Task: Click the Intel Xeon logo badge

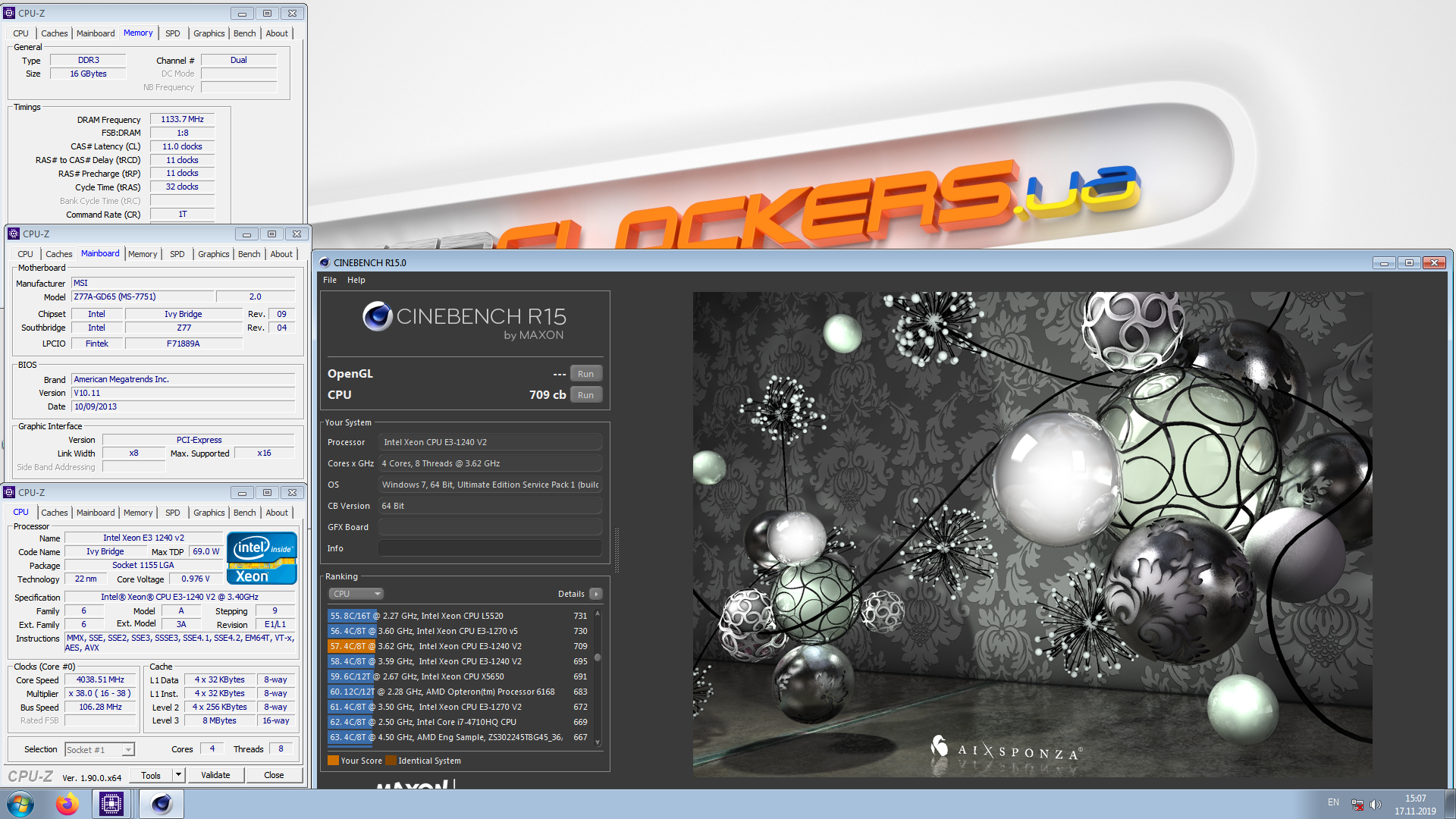Action: tap(262, 558)
